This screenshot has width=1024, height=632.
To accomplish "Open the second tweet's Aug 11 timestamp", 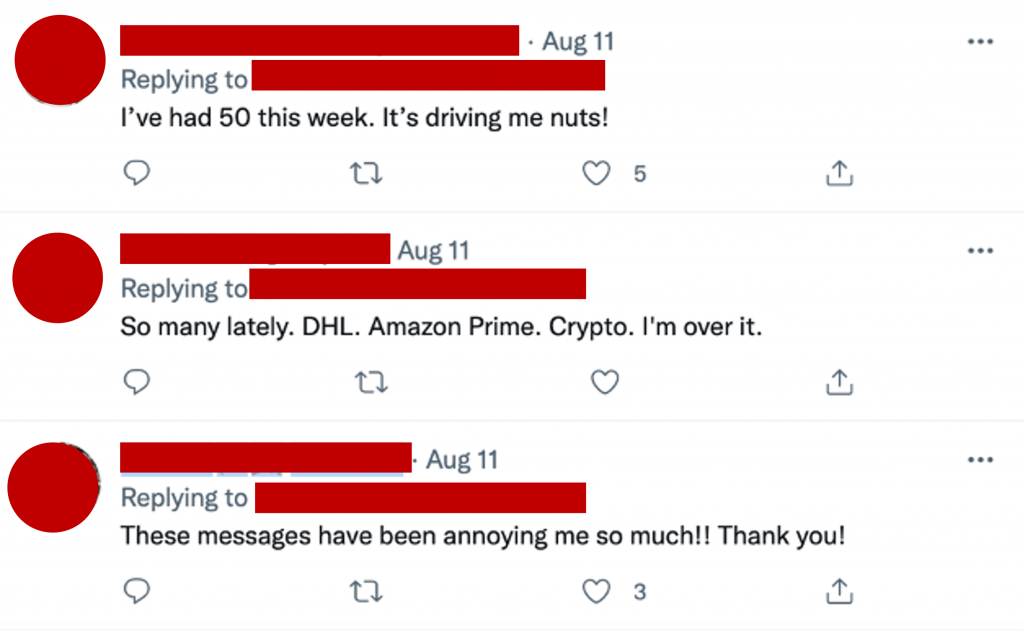I will click(x=433, y=251).
